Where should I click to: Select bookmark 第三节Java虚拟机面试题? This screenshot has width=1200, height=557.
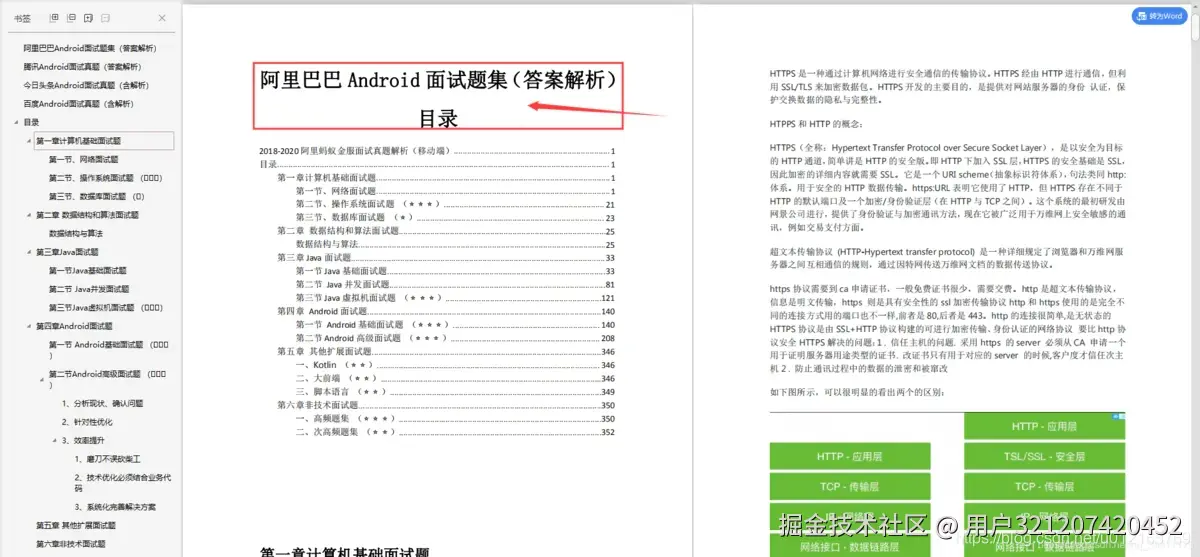coord(105,307)
